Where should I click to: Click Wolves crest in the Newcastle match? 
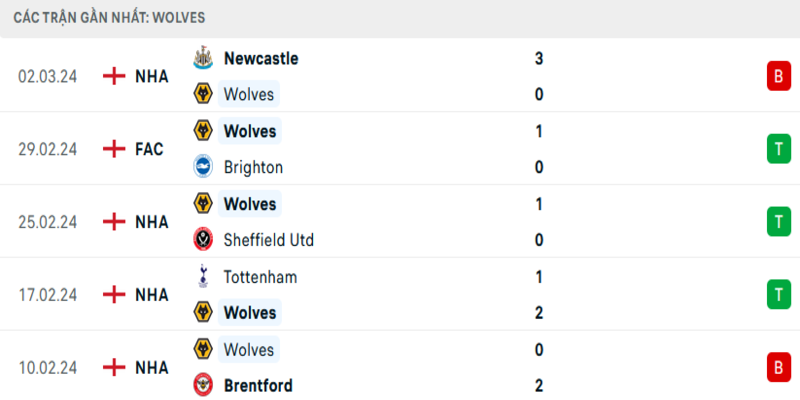click(x=203, y=95)
